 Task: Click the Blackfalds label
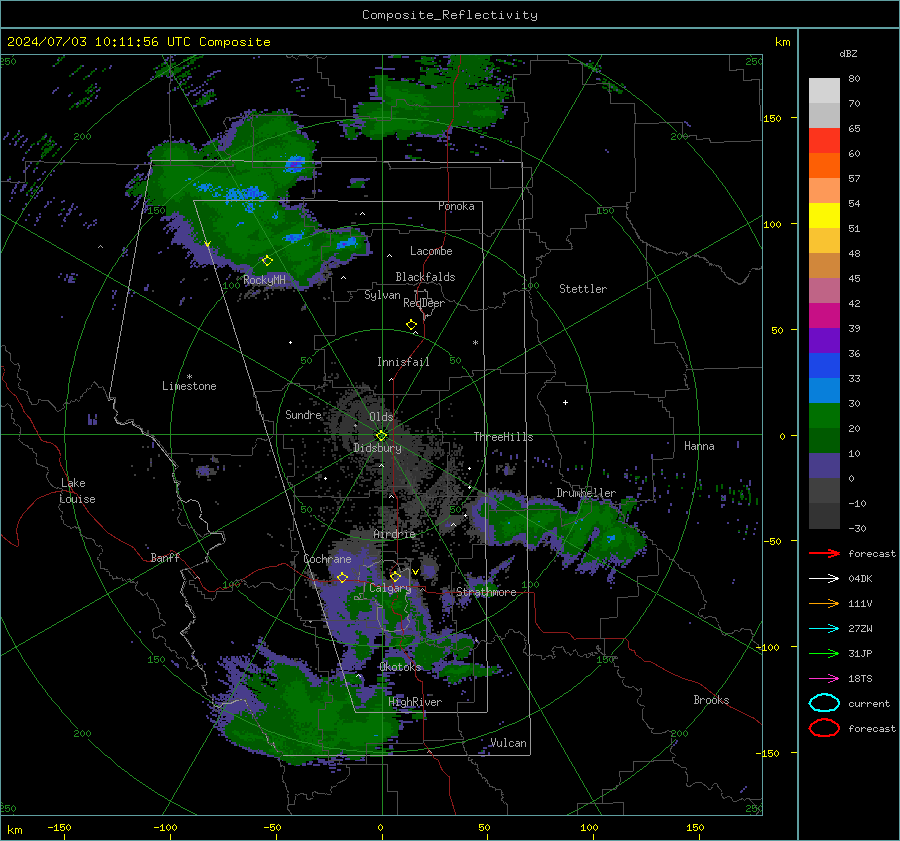click(x=425, y=277)
